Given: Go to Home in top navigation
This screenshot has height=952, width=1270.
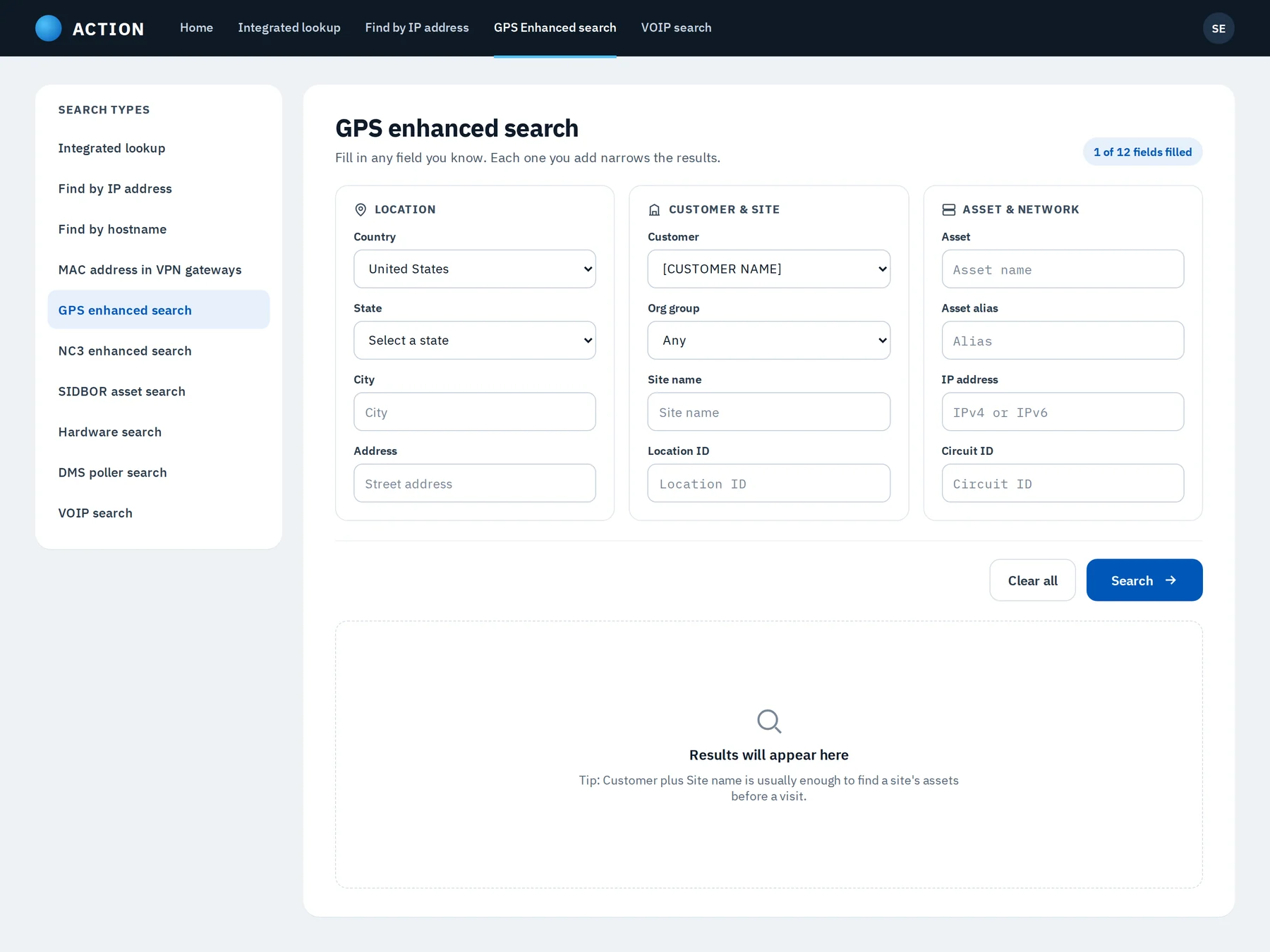Looking at the screenshot, I should [196, 28].
